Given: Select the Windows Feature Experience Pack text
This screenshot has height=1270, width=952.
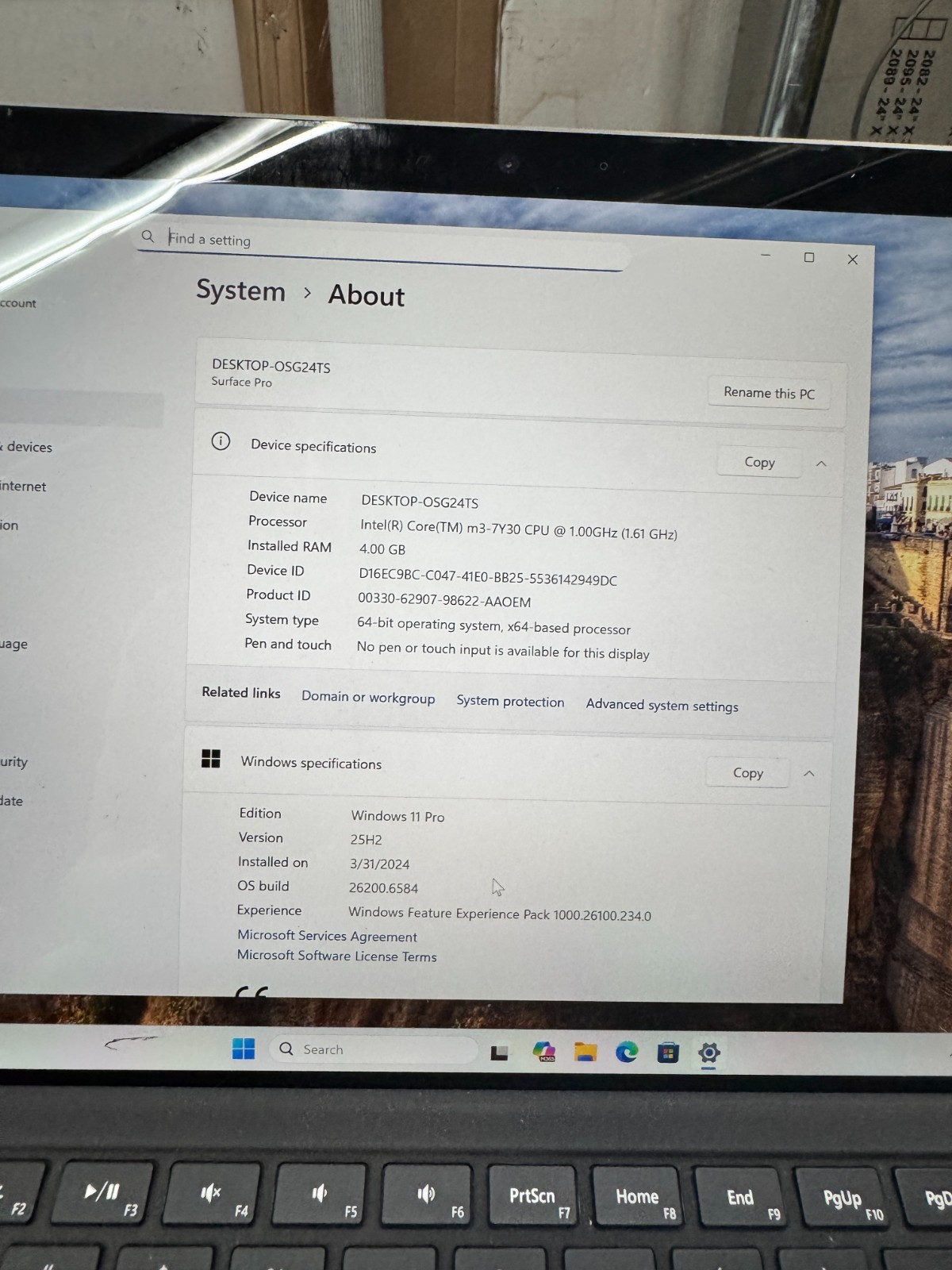Looking at the screenshot, I should [x=500, y=914].
